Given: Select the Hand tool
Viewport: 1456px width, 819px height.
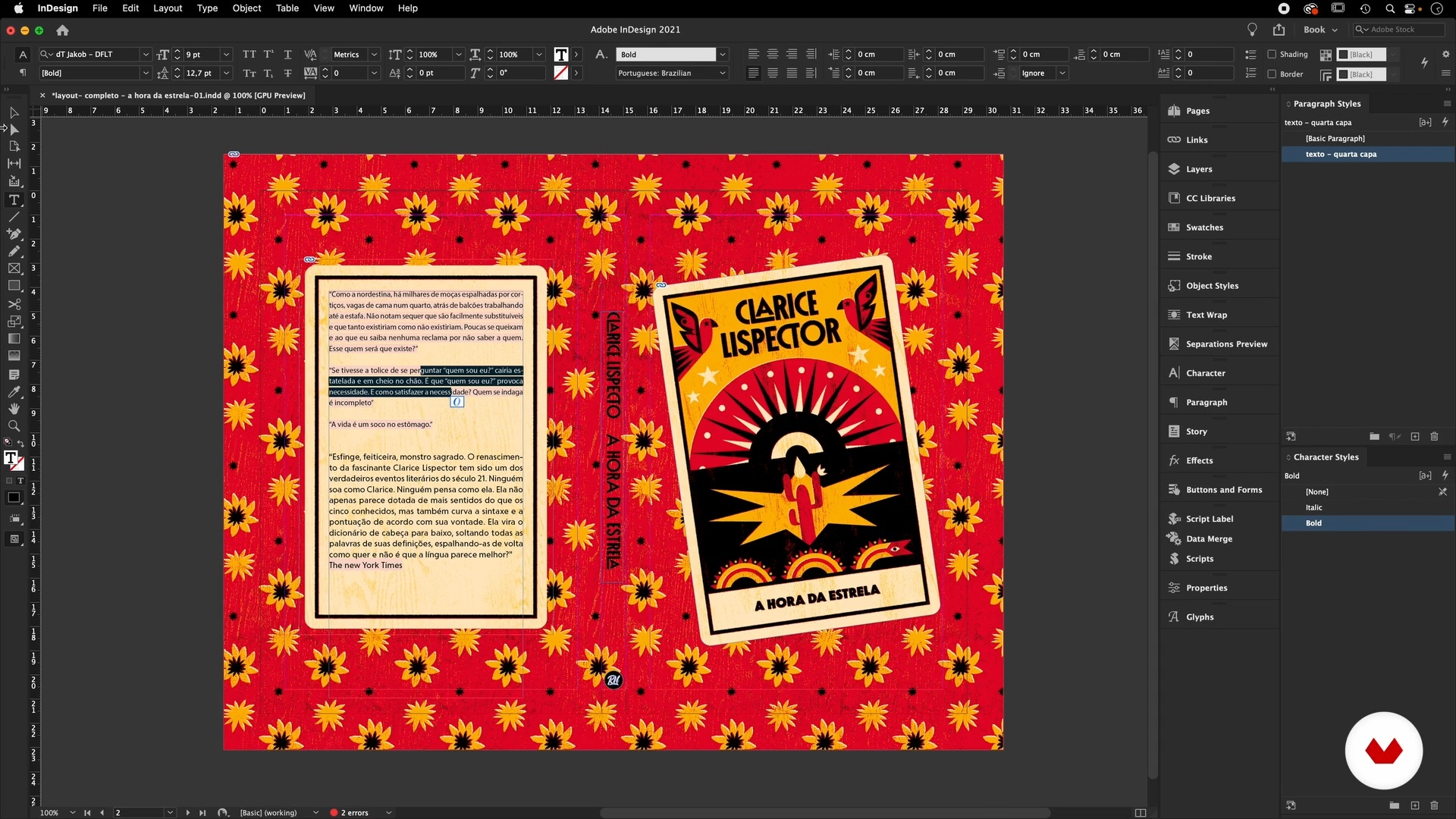Looking at the screenshot, I should (14, 409).
